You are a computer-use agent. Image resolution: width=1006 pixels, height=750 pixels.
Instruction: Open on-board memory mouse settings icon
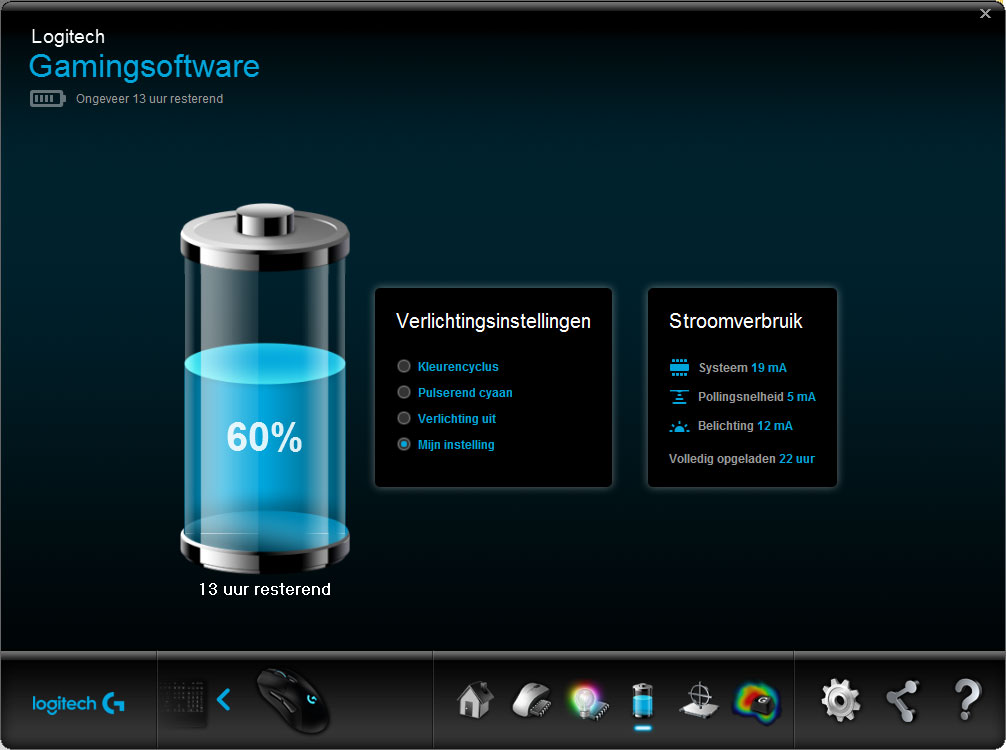coord(532,701)
